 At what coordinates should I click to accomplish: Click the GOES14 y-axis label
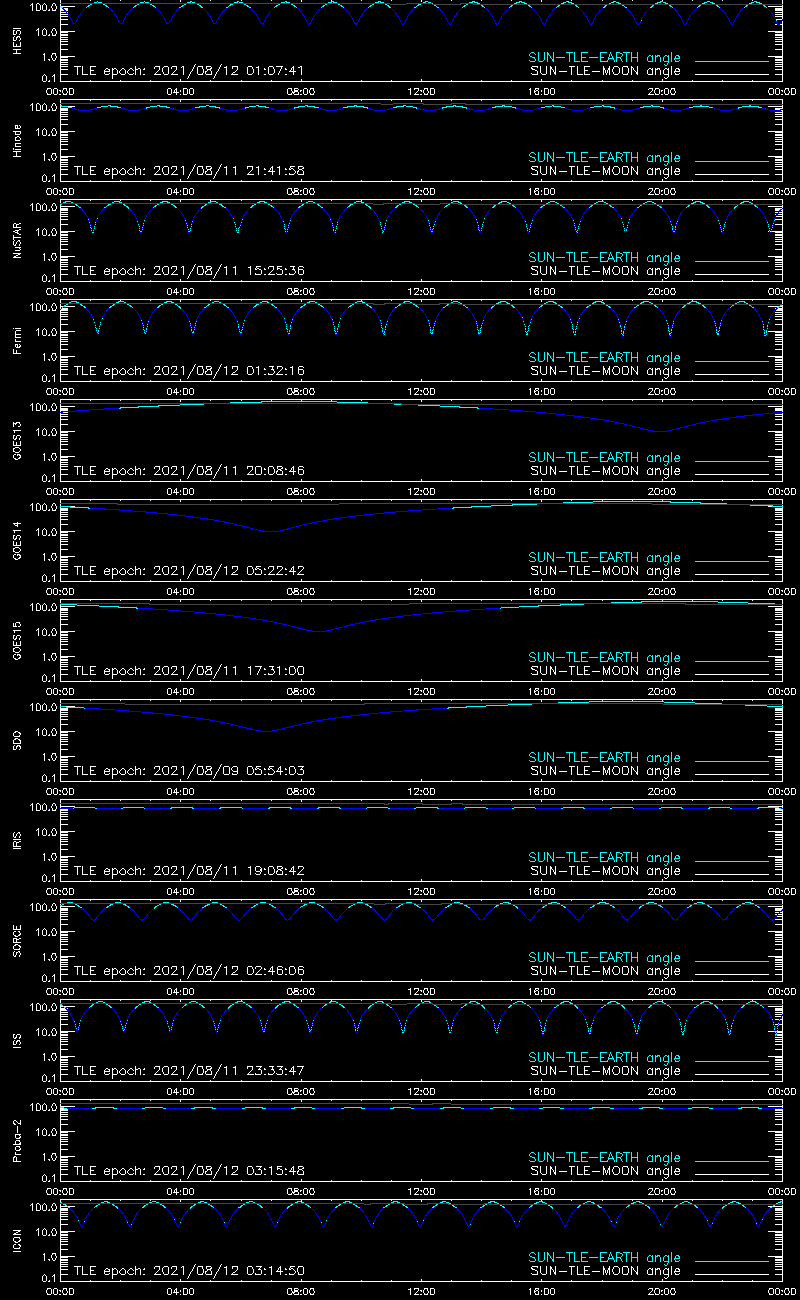[x=17, y=541]
